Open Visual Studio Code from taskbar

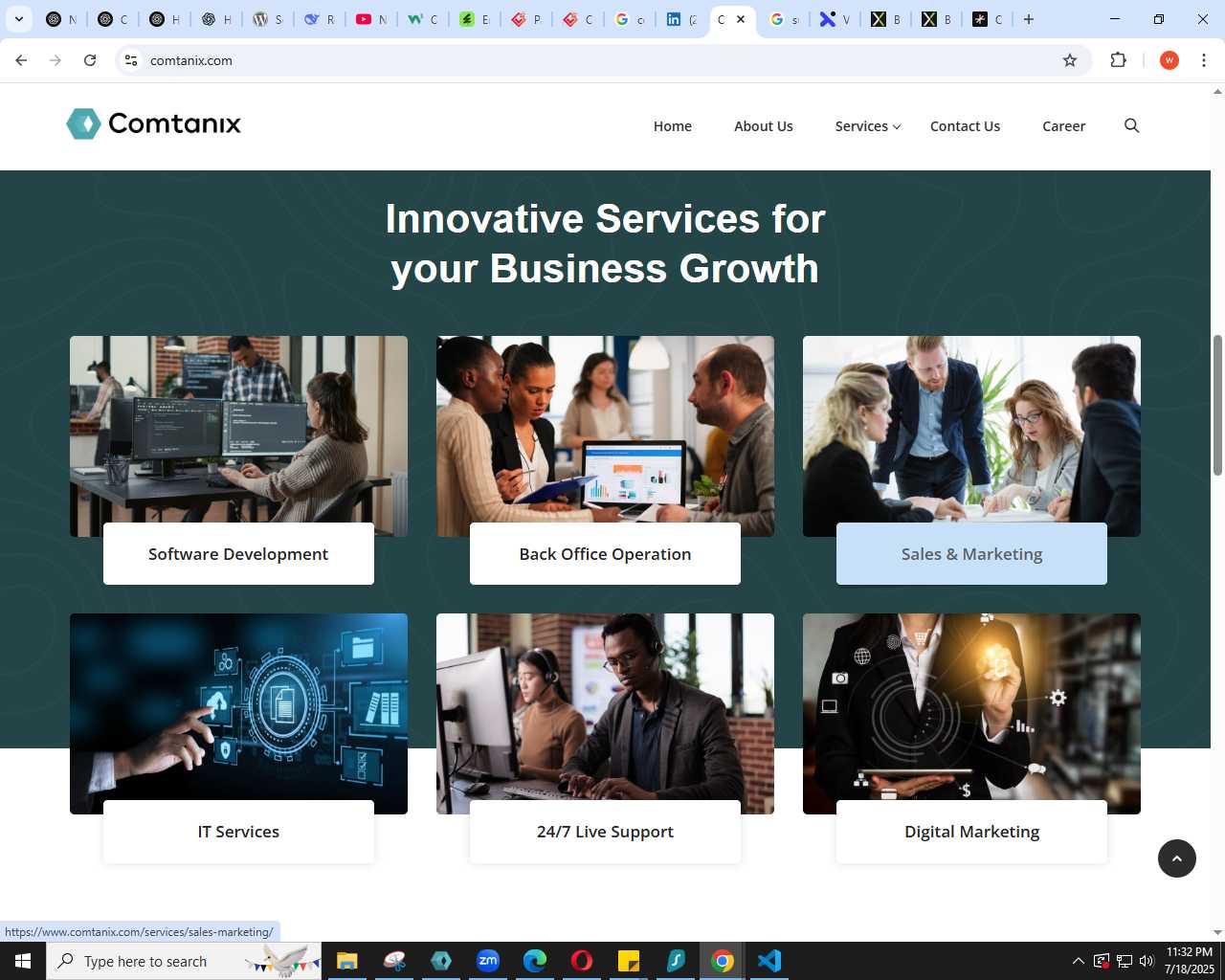769,961
